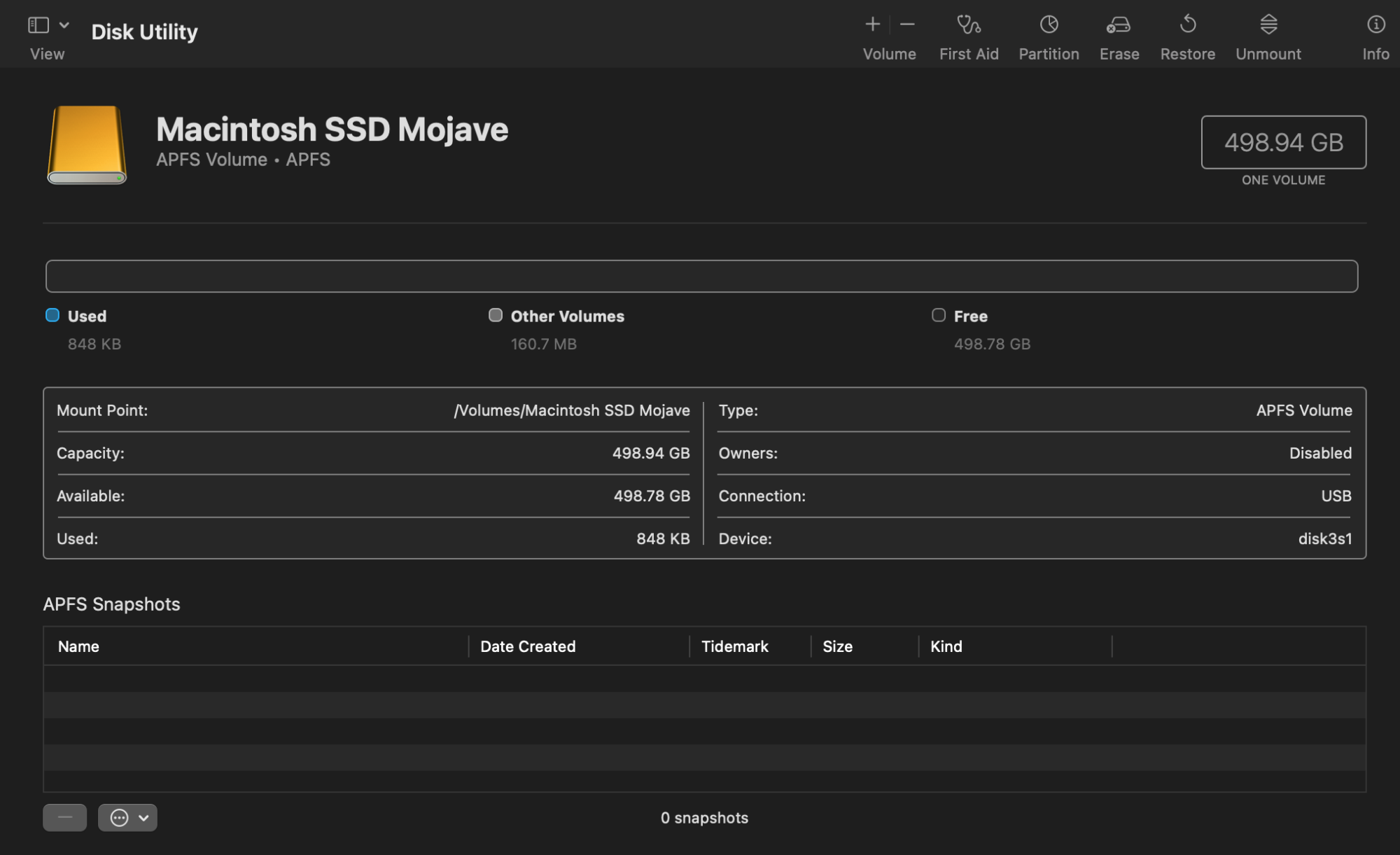Select the yellow external drive icon
Viewport: 1400px width, 855px height.
(87, 145)
